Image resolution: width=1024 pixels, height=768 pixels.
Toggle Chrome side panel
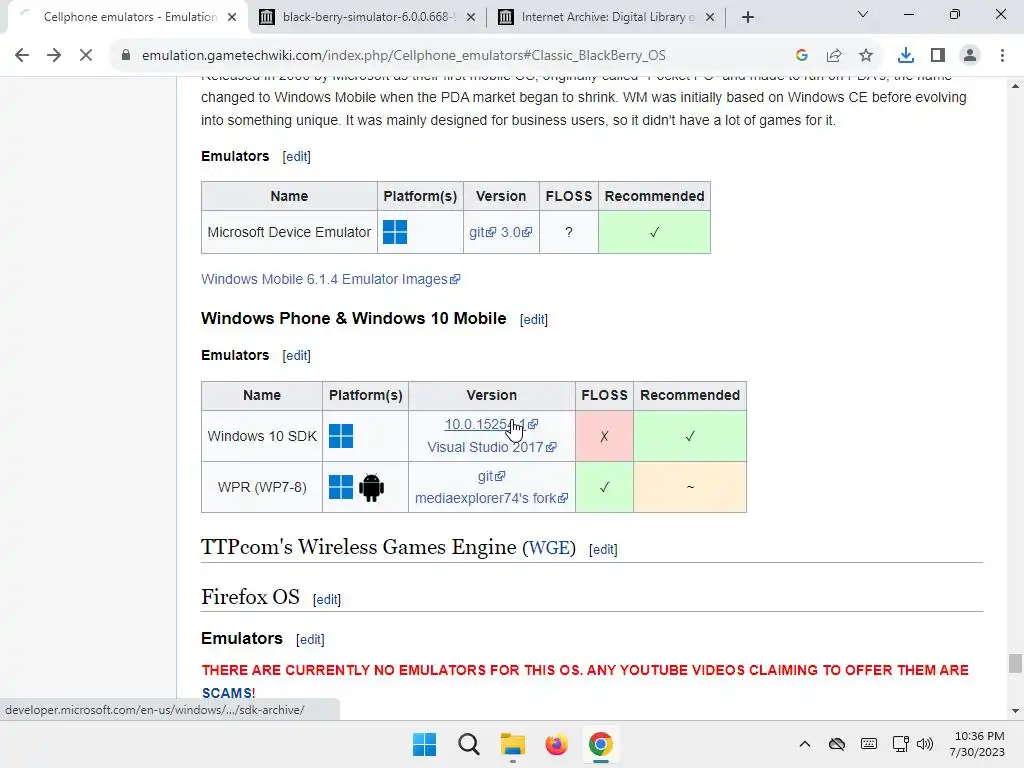click(x=938, y=56)
